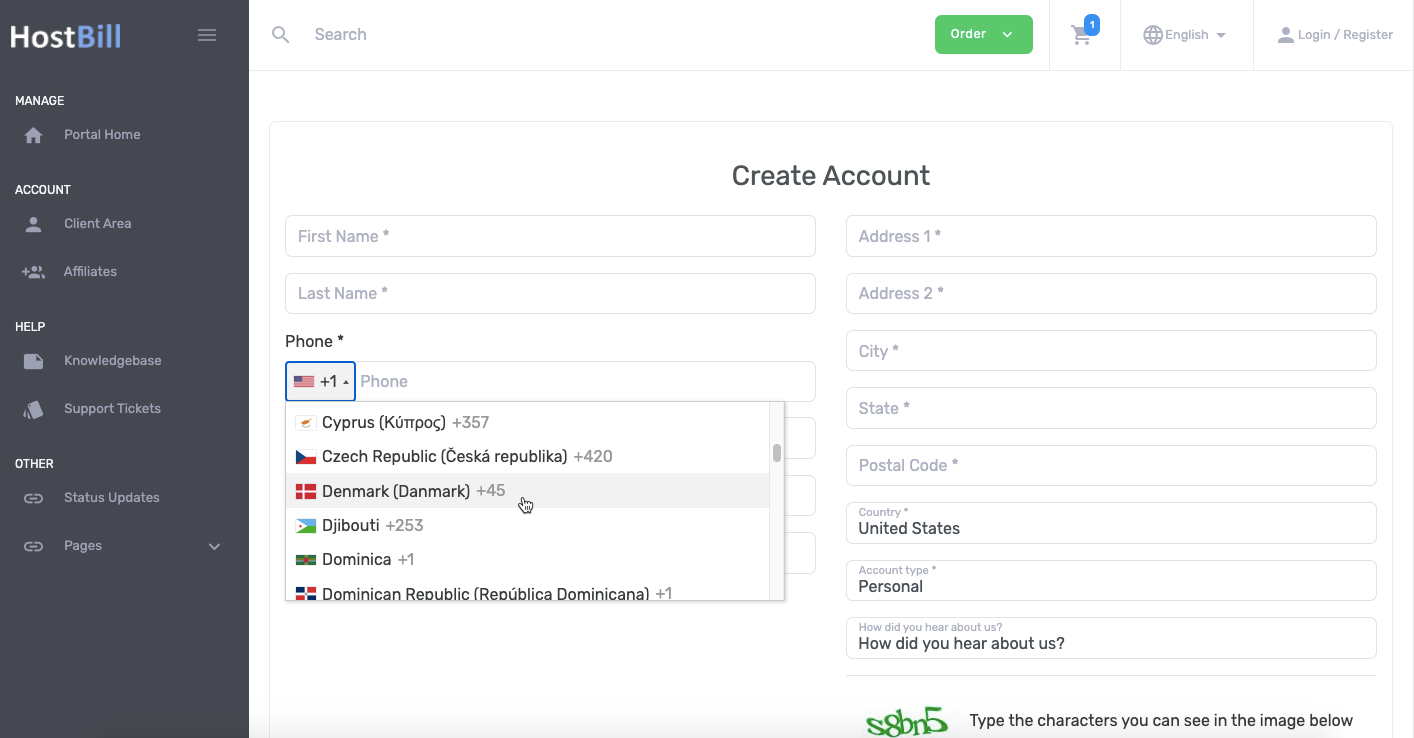Image resolution: width=1414 pixels, height=738 pixels.
Task: Click the Login / Register link
Action: tap(1345, 34)
